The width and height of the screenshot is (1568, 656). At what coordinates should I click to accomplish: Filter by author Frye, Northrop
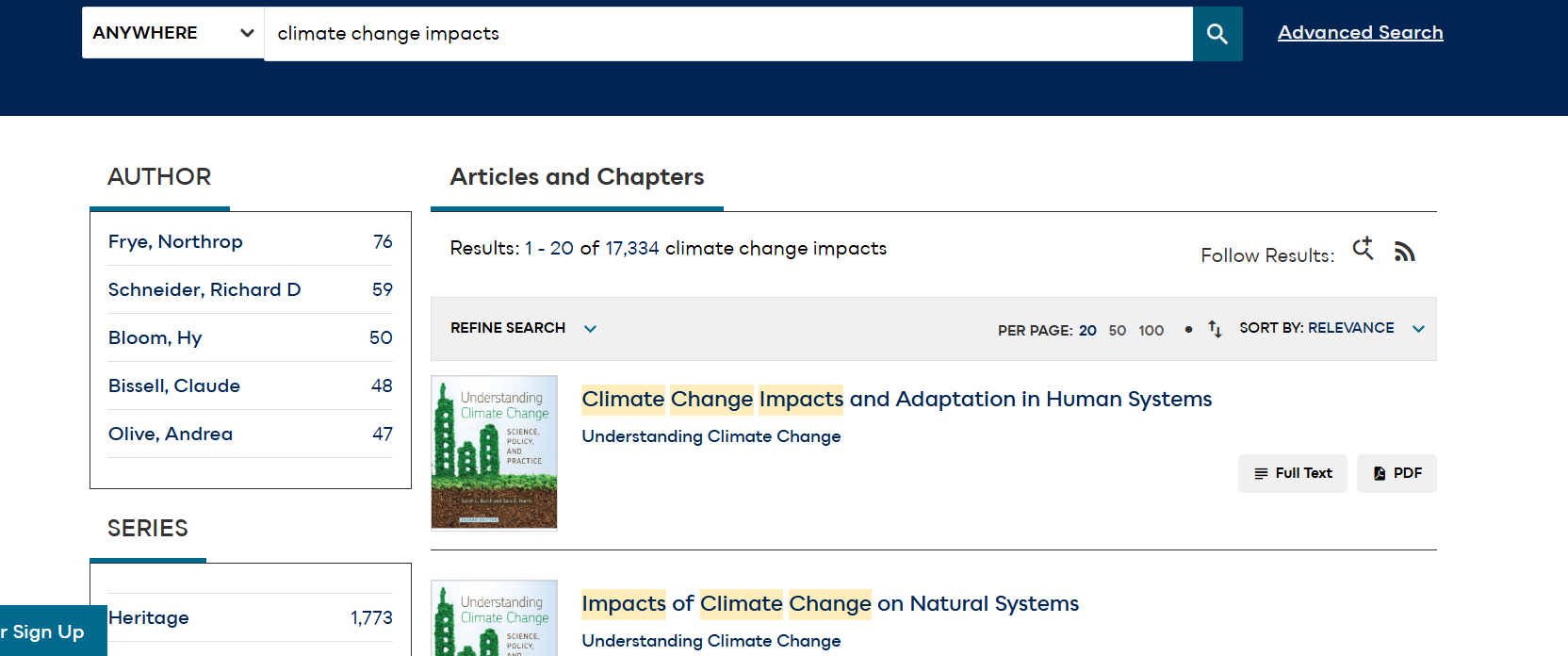(175, 242)
